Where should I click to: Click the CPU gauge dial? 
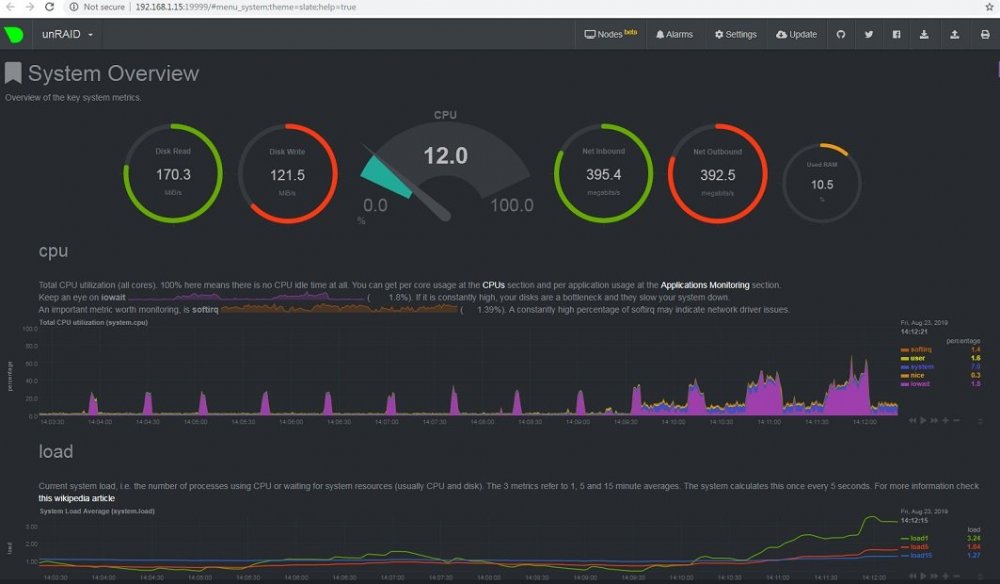coord(445,171)
